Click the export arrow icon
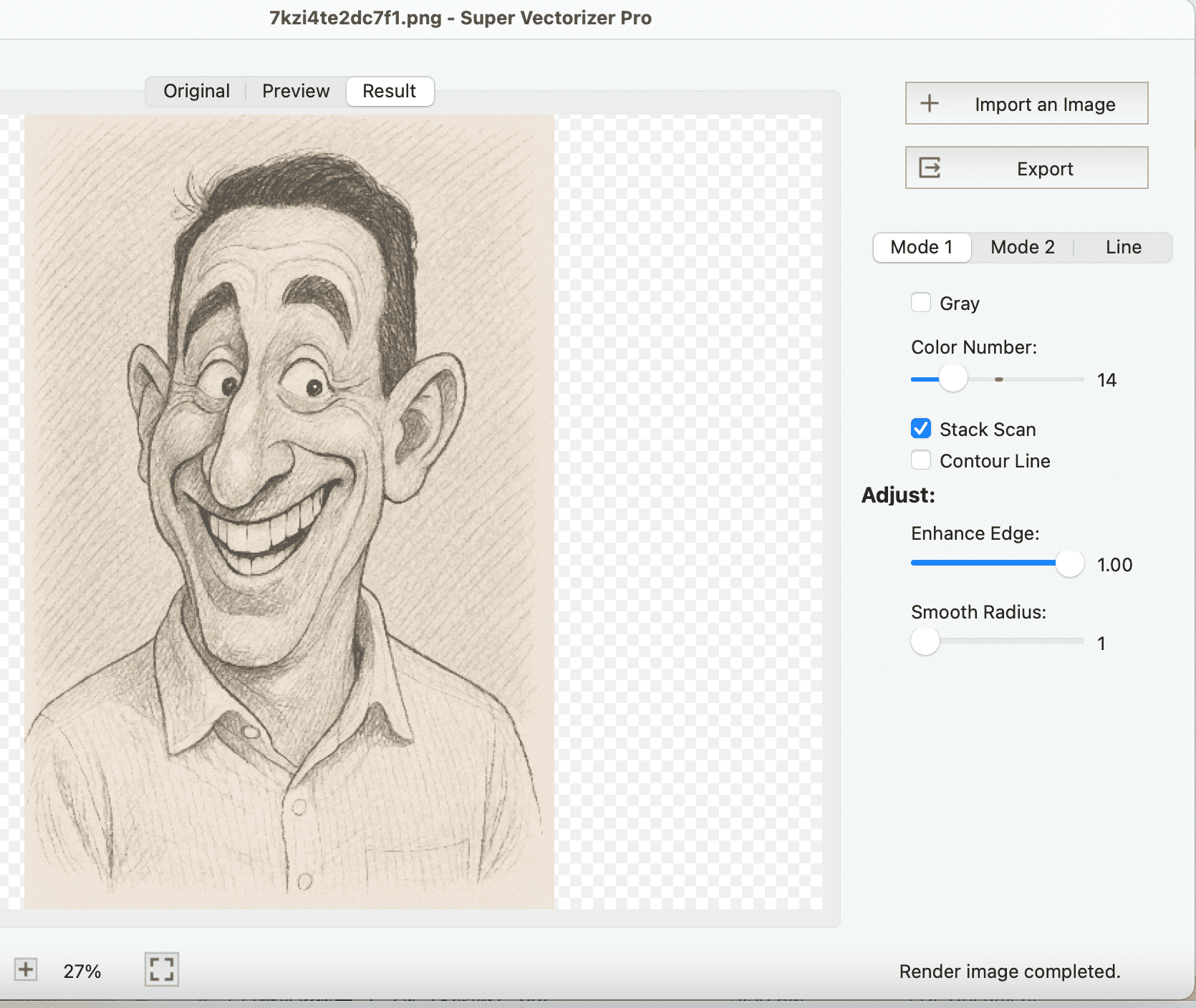The height and width of the screenshot is (1008, 1196). click(x=930, y=168)
